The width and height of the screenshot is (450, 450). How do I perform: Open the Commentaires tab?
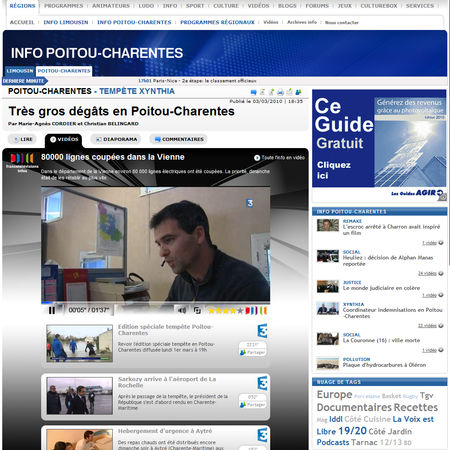[x=179, y=139]
